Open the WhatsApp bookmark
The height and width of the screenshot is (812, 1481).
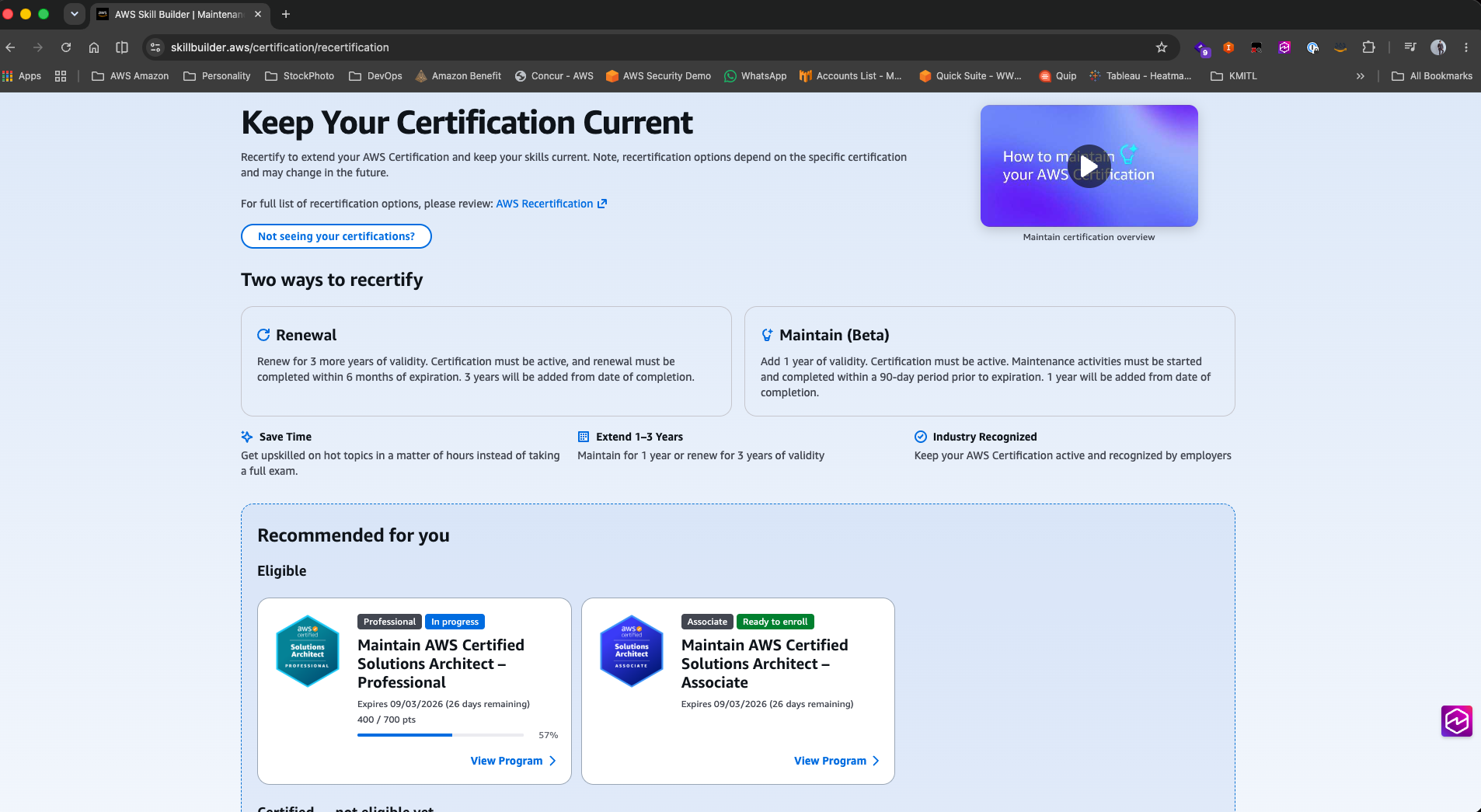coord(755,76)
